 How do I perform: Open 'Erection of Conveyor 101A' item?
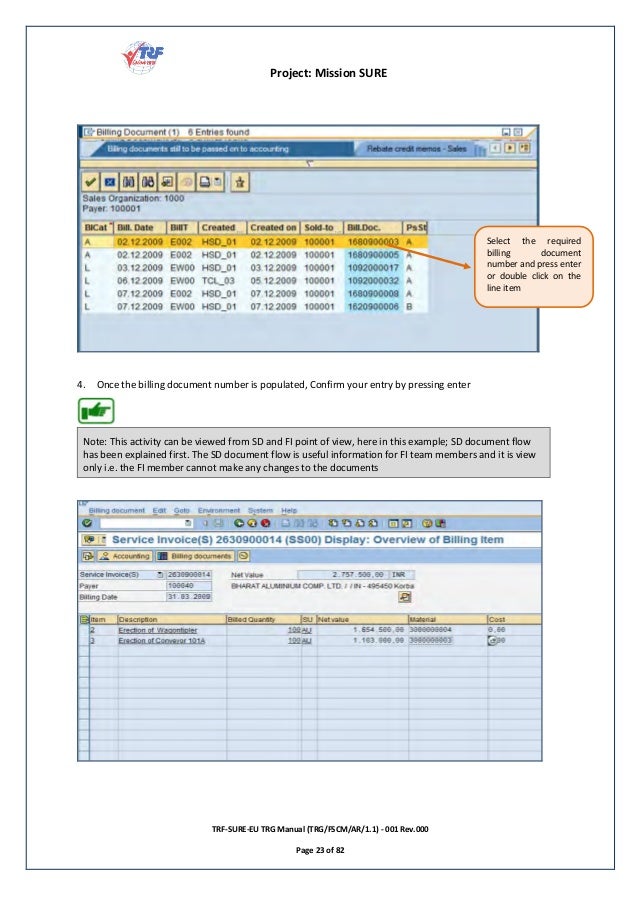162,640
